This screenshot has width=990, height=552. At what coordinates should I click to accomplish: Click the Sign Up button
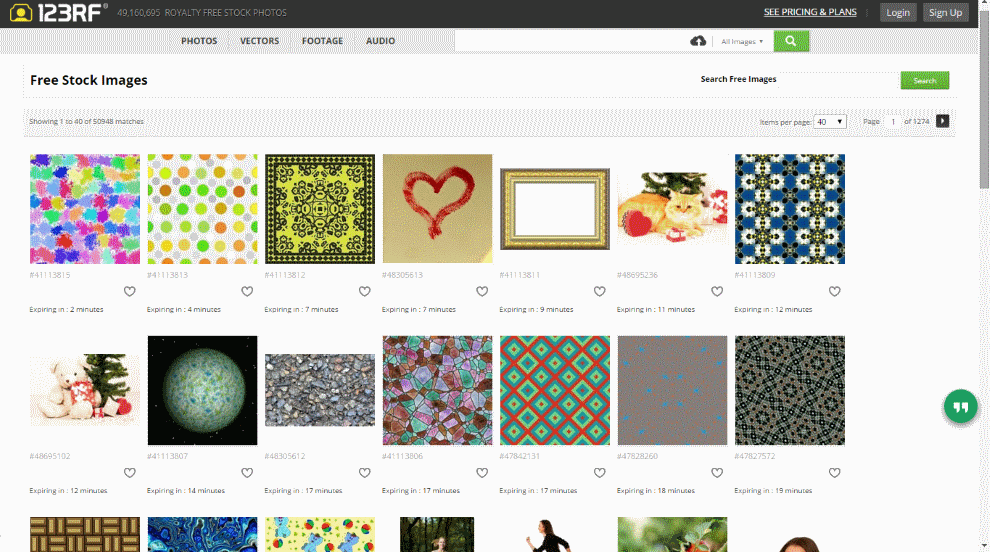(x=945, y=13)
